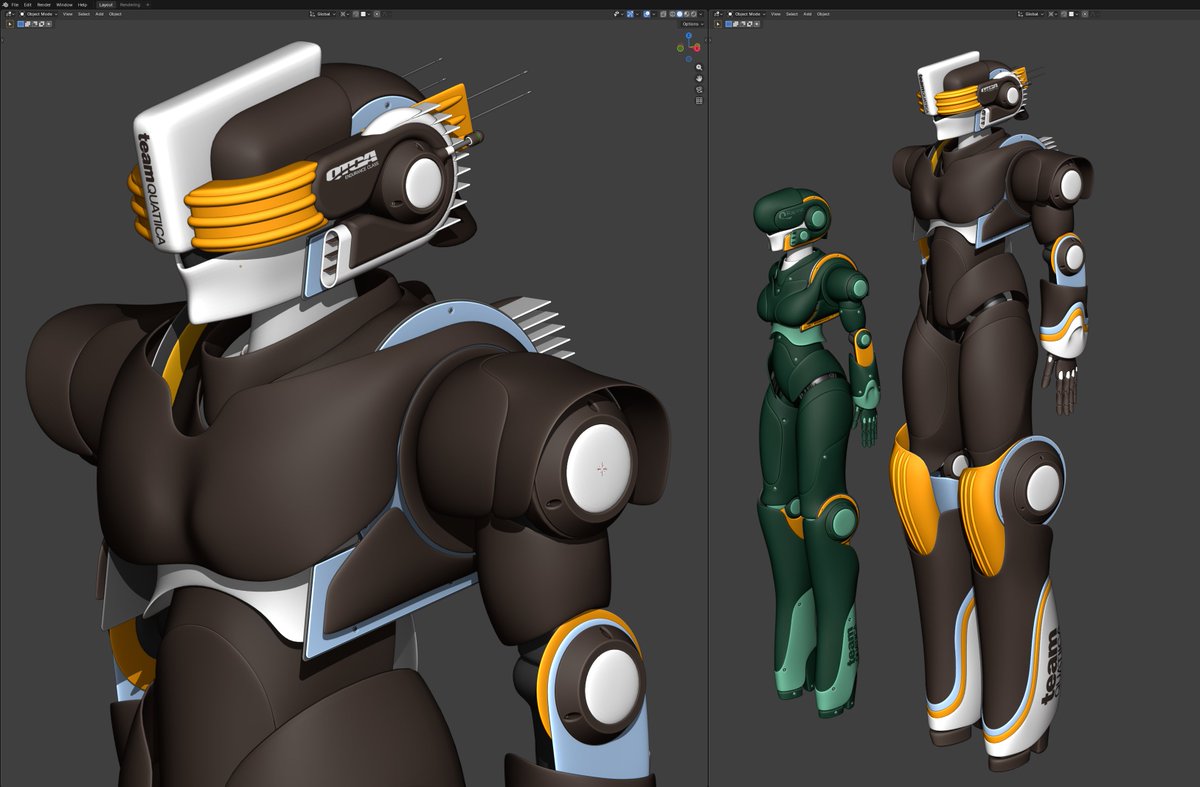The image size is (1200, 787).
Task: Activate the right viewport select tool icon
Action: pyautogui.click(x=718, y=24)
